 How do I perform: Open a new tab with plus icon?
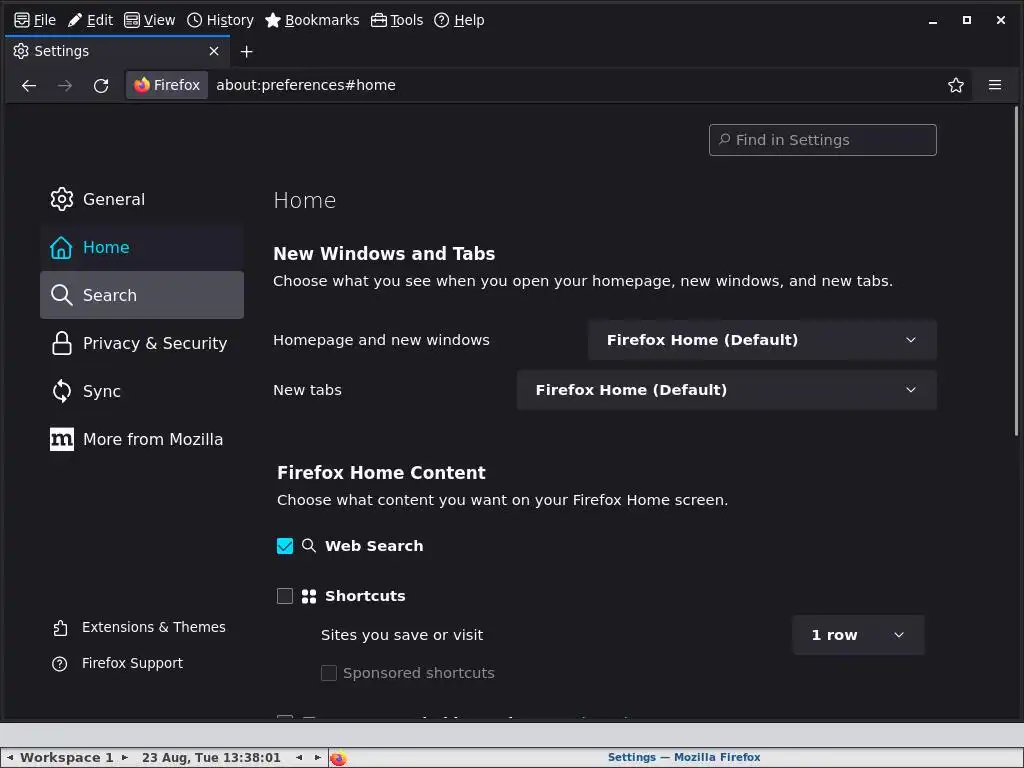point(246,52)
